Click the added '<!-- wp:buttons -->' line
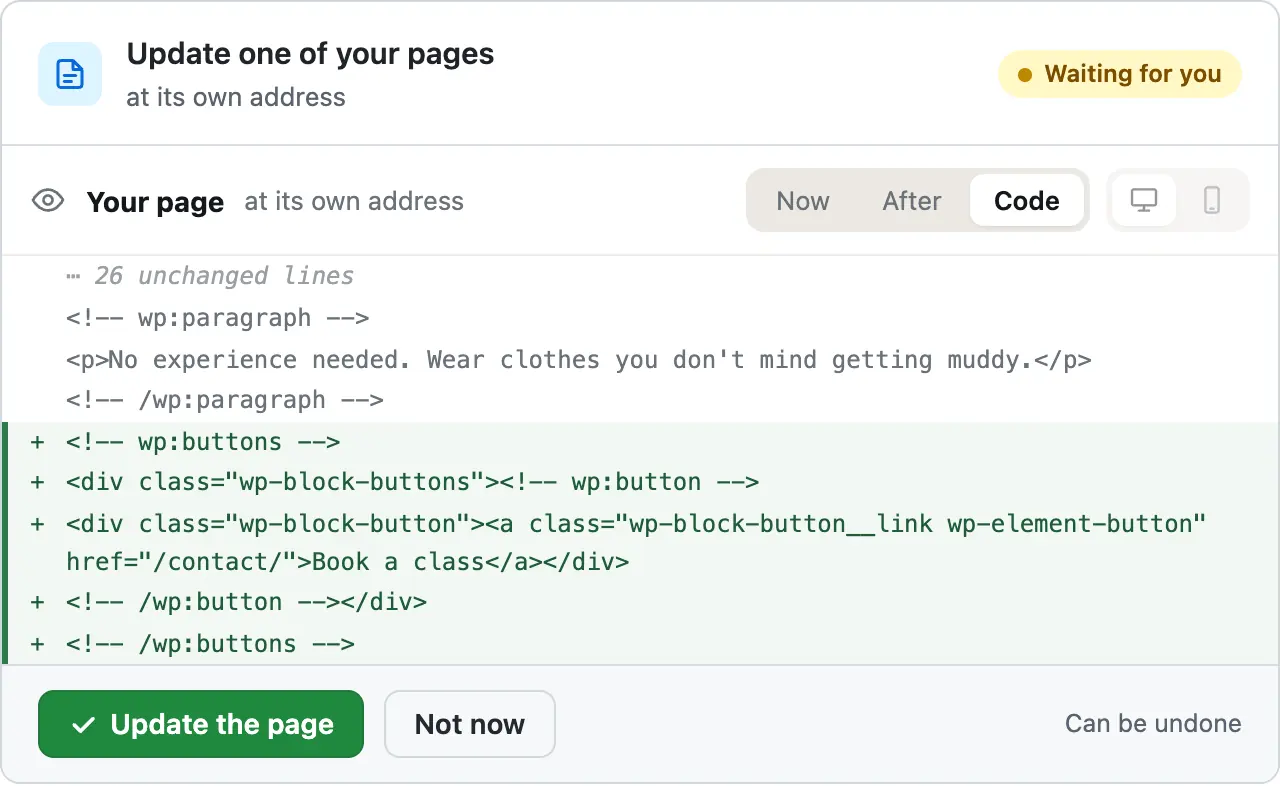Screen dimensions: 1280x786 tap(640, 442)
